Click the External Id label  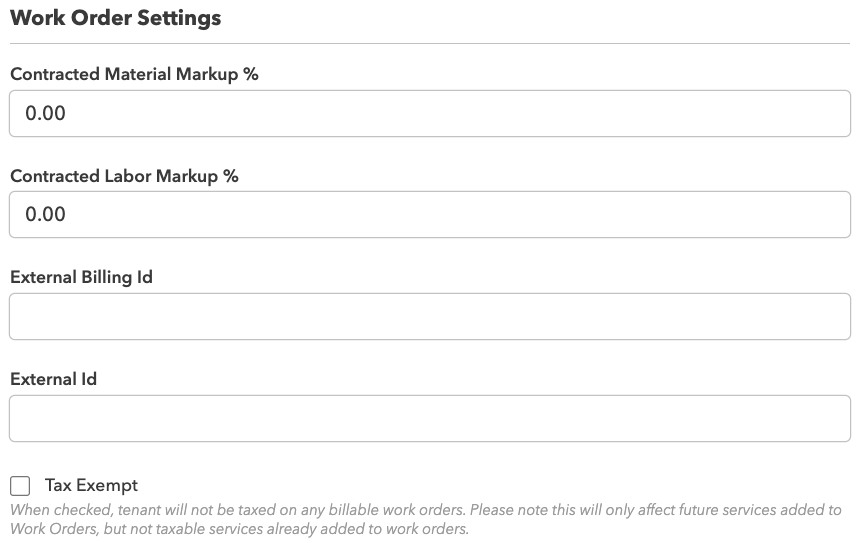point(53,379)
